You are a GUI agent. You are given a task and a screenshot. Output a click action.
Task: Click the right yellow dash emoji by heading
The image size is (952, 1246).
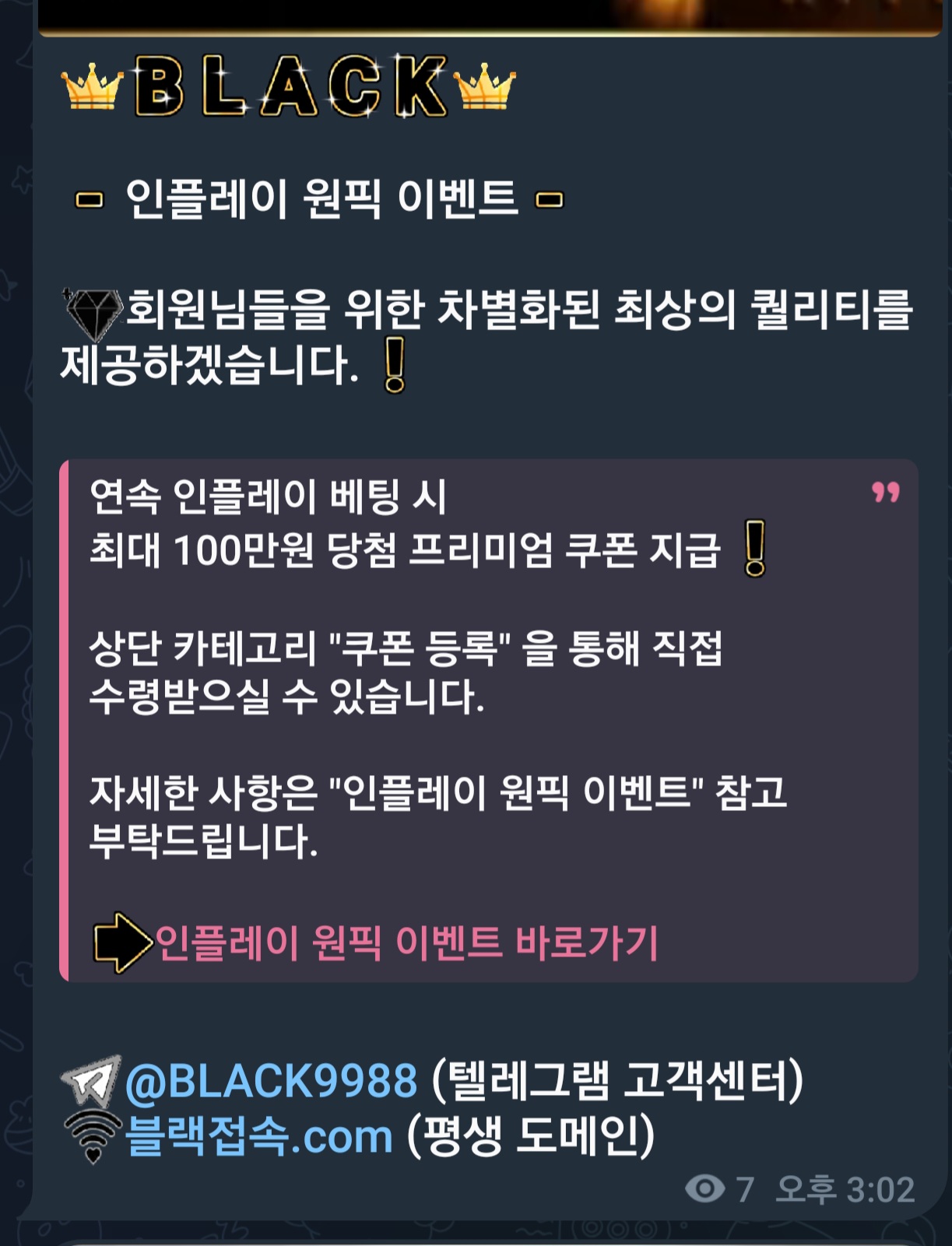click(x=550, y=201)
